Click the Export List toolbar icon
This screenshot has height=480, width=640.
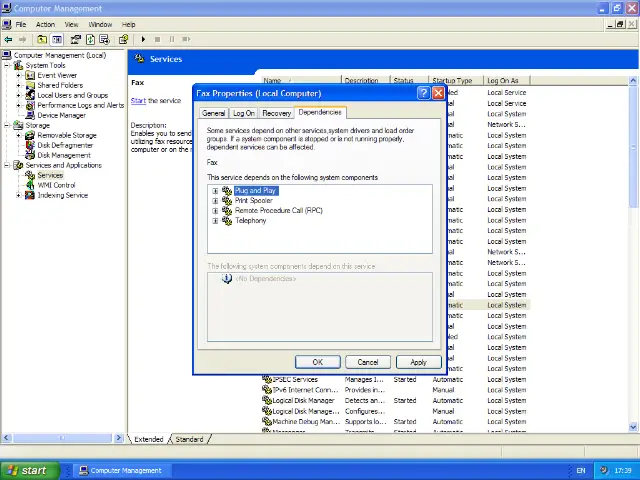click(104, 40)
